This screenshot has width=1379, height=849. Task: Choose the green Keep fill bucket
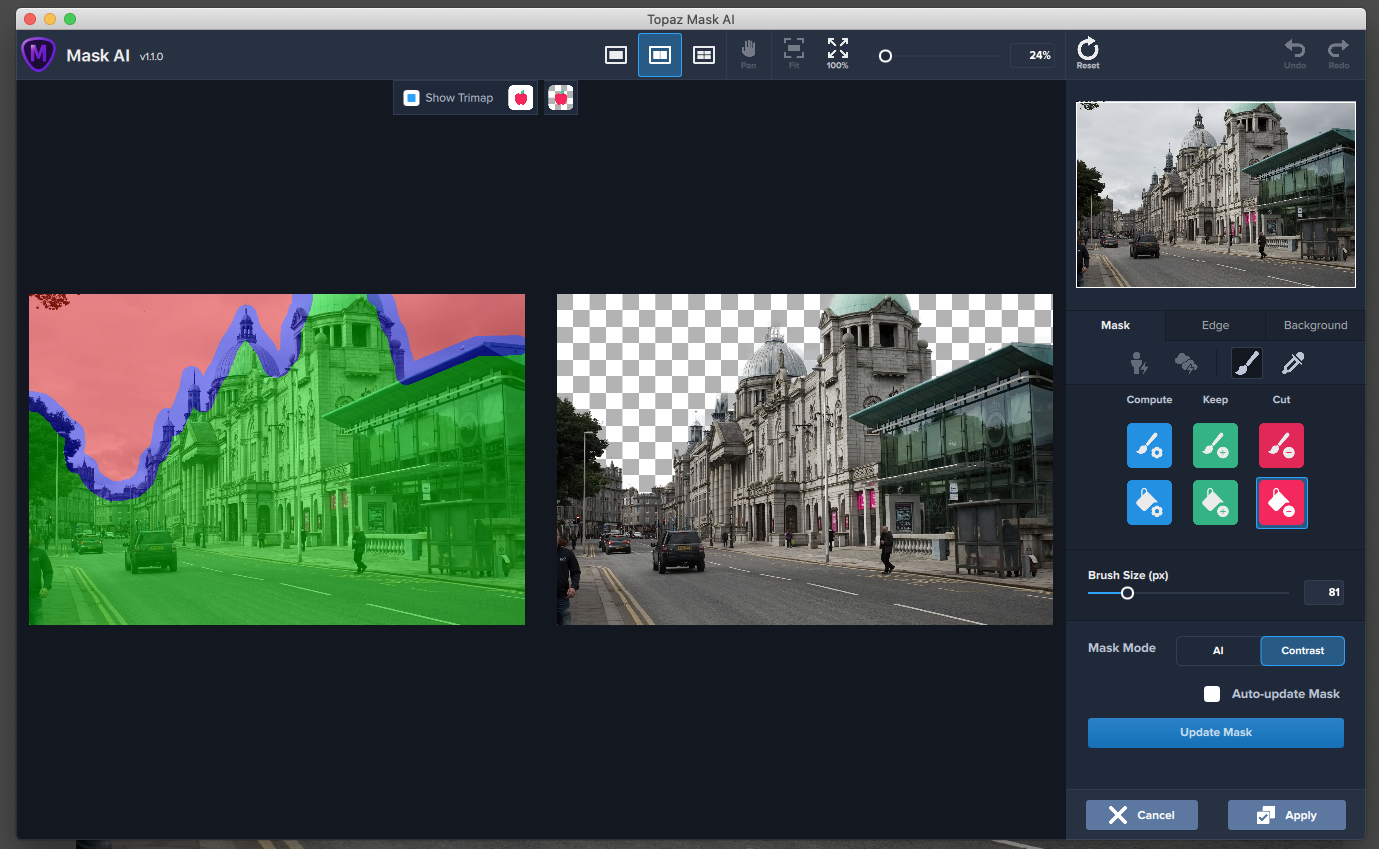click(x=1216, y=502)
